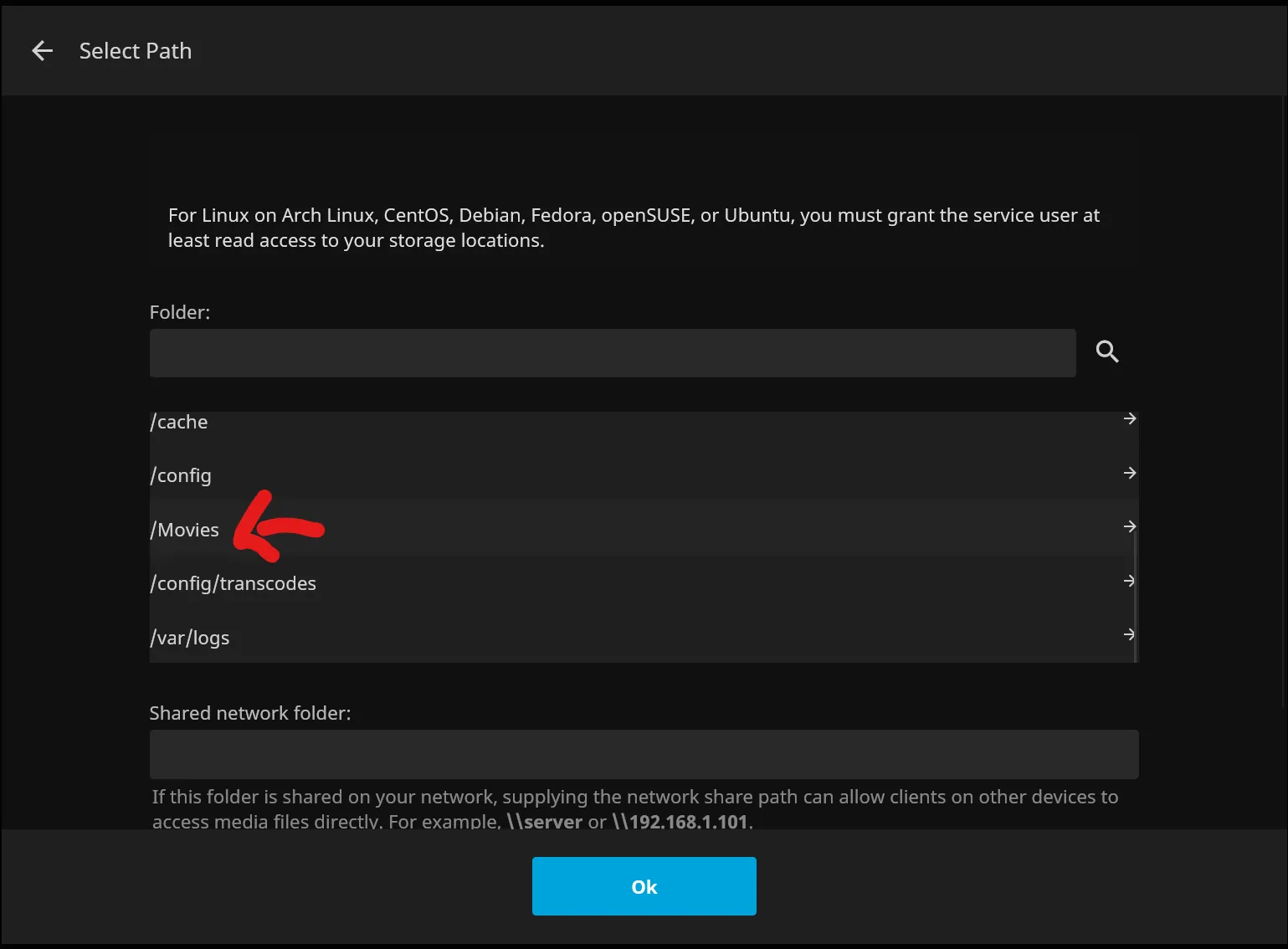Image resolution: width=1288 pixels, height=949 pixels.
Task: Click the "Shared network folder:" label
Action: click(x=250, y=713)
